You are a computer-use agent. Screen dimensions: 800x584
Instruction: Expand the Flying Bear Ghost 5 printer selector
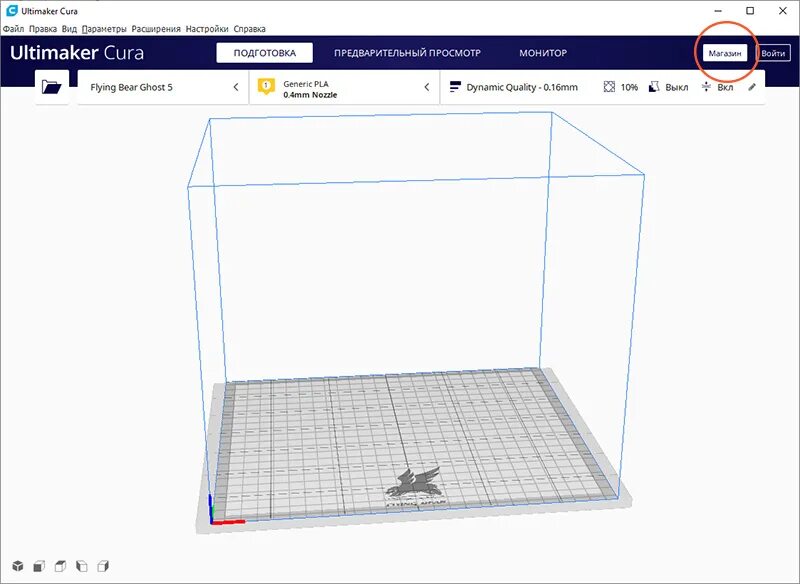tap(163, 87)
